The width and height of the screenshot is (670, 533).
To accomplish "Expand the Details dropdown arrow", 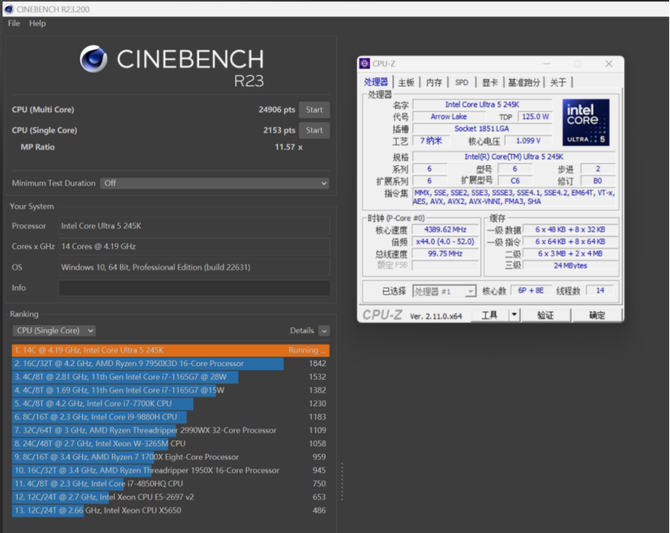I will (324, 331).
